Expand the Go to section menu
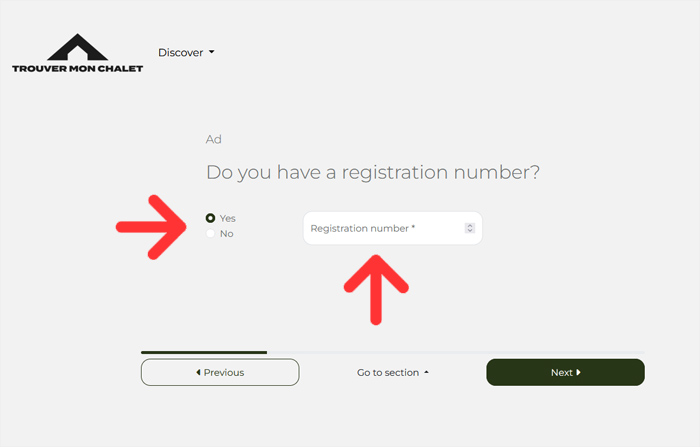 click(392, 372)
